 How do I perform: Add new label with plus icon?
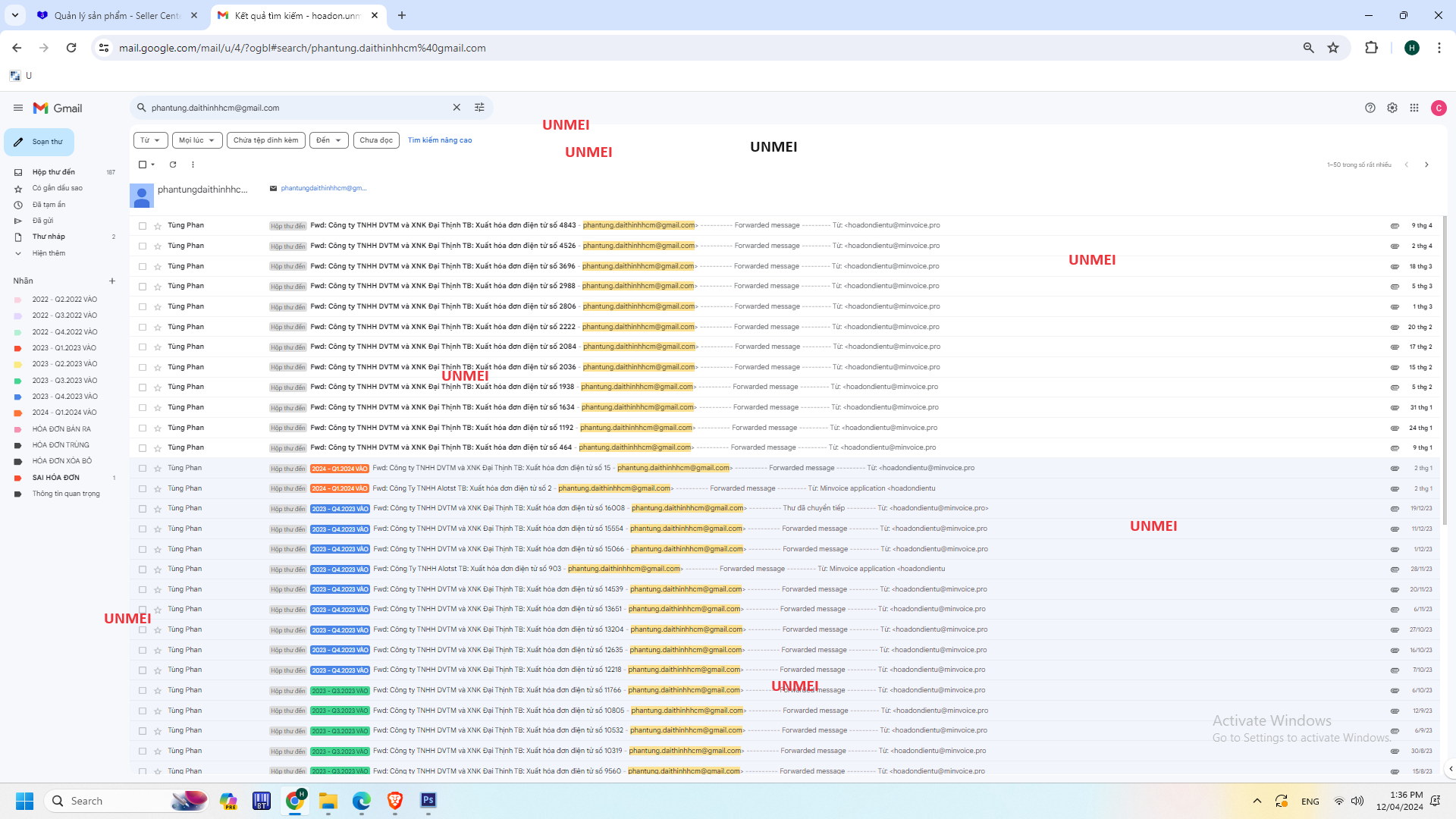pyautogui.click(x=112, y=281)
